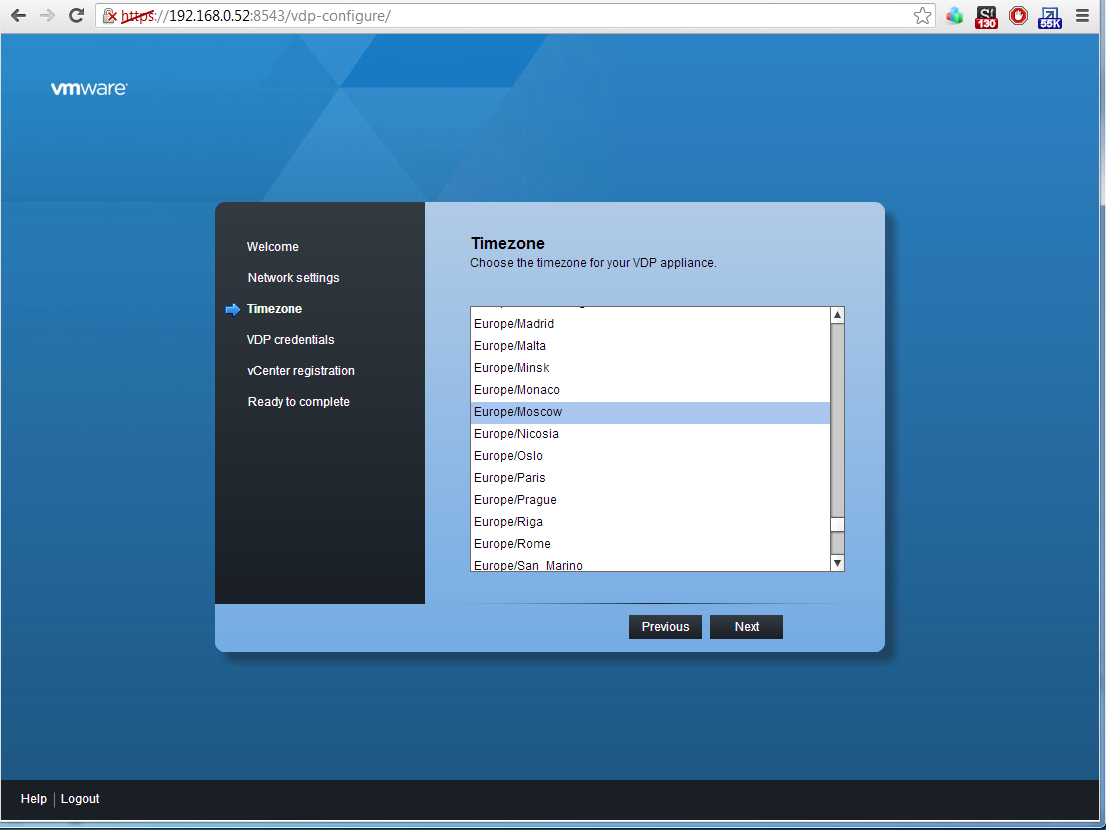Open the vCenter registration step
Screen dimensions: 1106x830
pos(300,371)
